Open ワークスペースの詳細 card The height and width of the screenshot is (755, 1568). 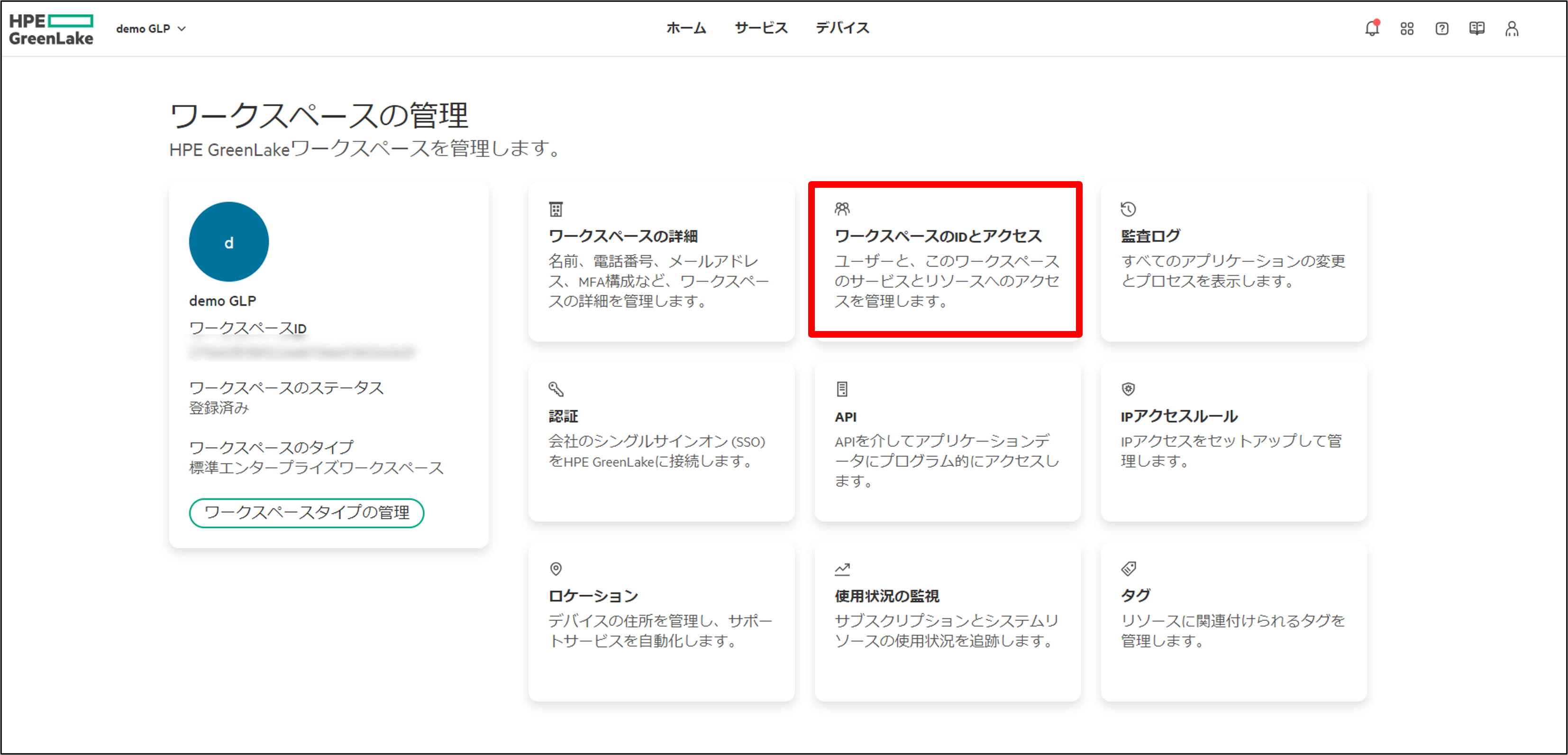pyautogui.click(x=661, y=262)
